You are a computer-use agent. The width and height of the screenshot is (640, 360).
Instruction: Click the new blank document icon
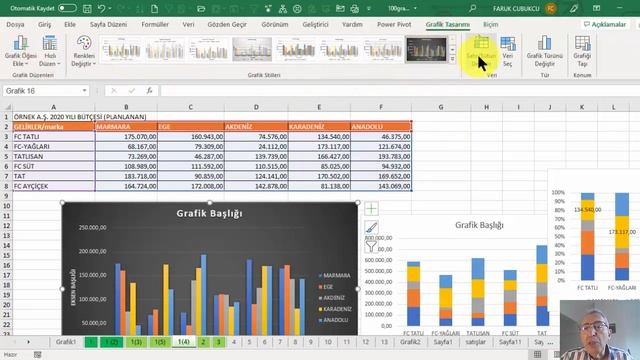tap(154, 8)
